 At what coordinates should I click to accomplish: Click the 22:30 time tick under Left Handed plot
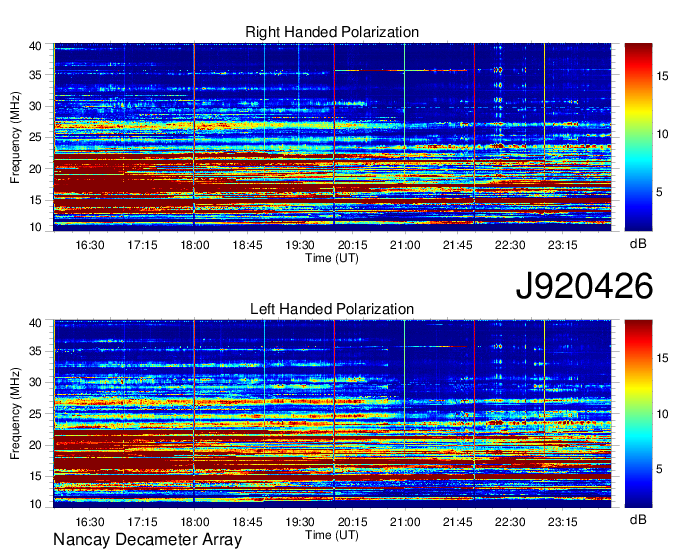[510, 522]
